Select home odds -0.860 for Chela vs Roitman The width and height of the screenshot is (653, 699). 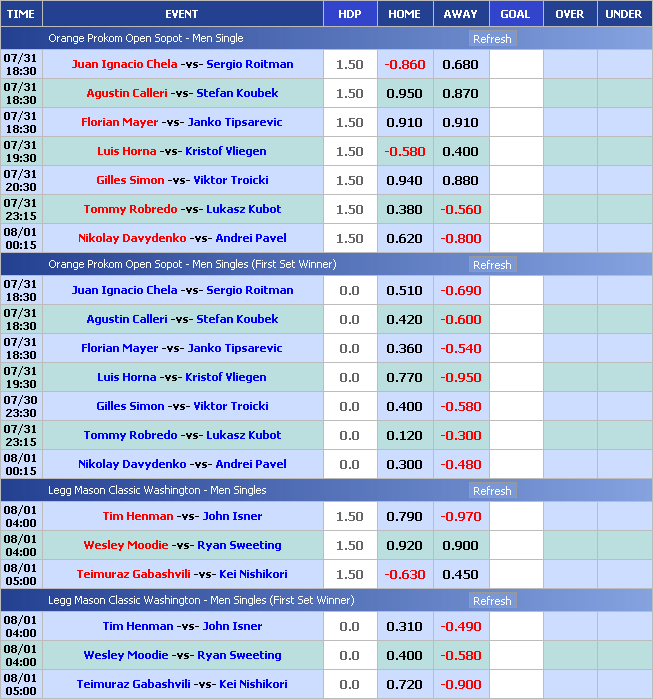404,64
